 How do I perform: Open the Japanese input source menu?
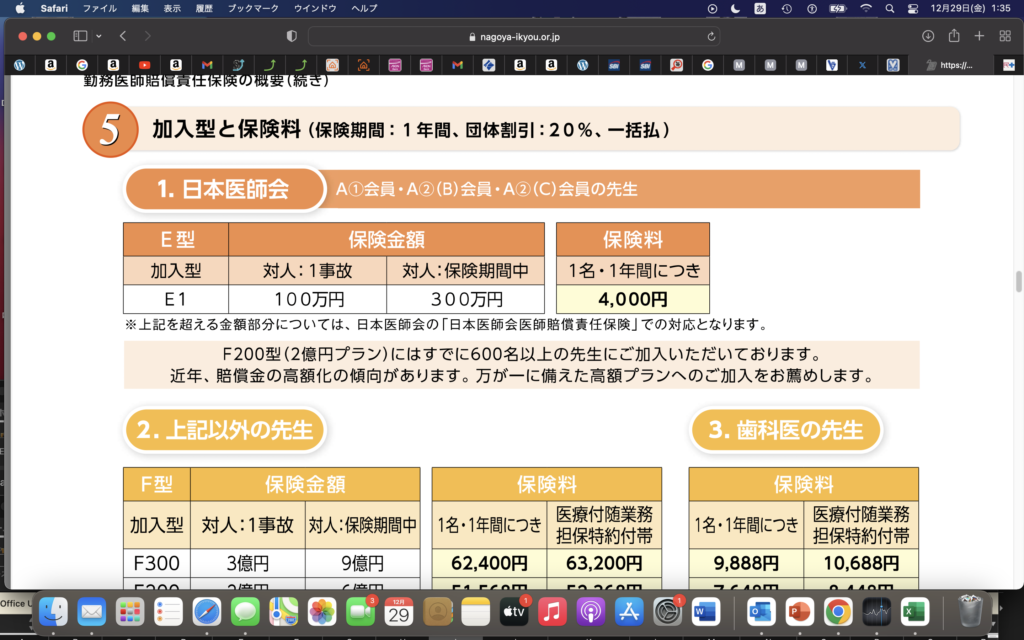click(762, 8)
